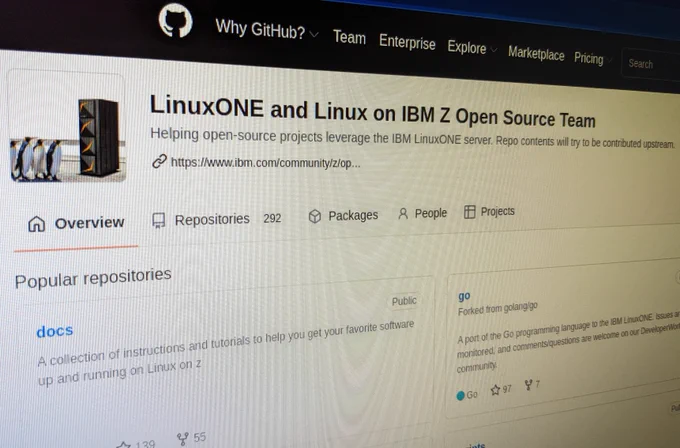Click the organization description tagline
The width and height of the screenshot is (680, 448).
click(x=412, y=139)
